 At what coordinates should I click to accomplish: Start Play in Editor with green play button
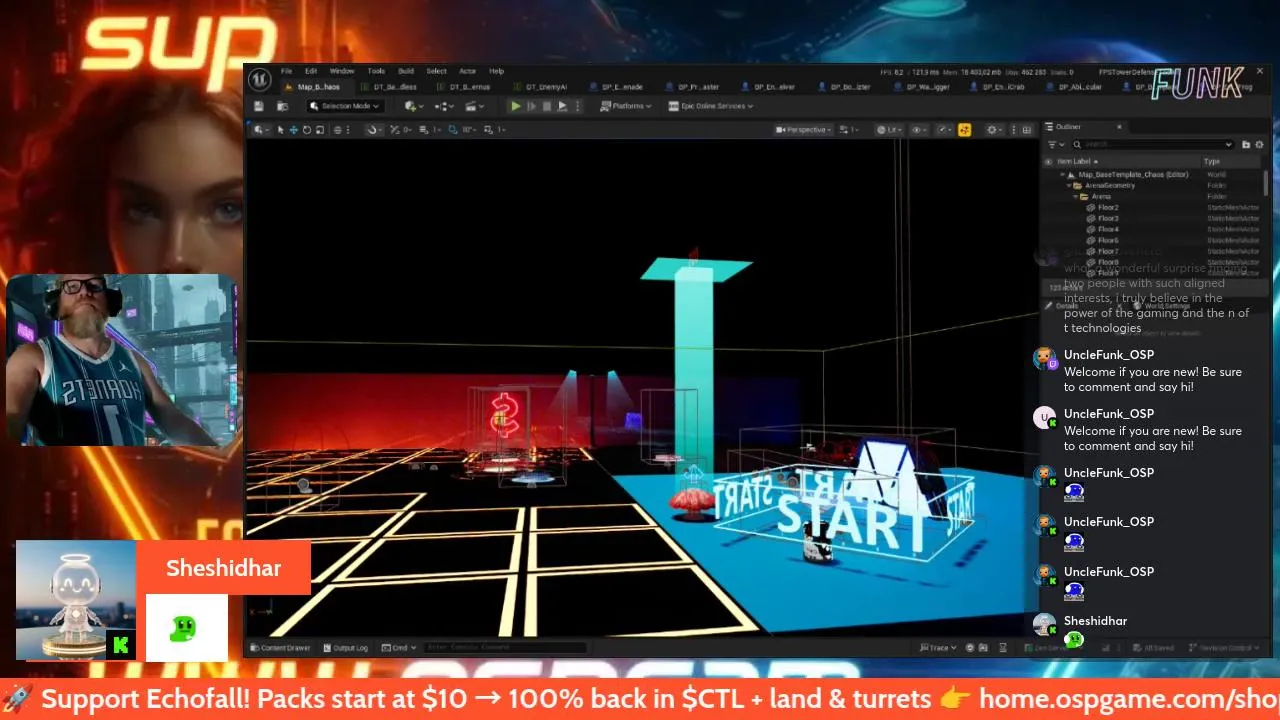516,106
